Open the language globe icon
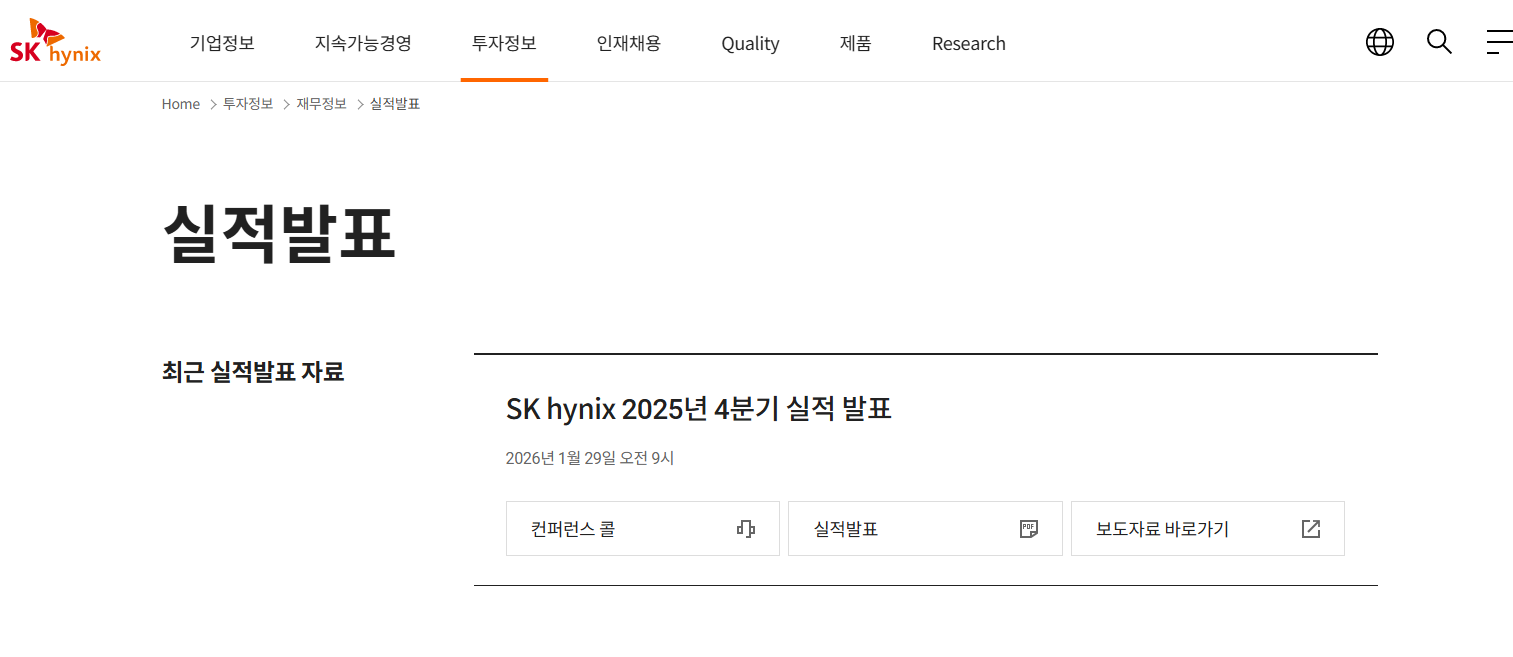 point(1380,42)
